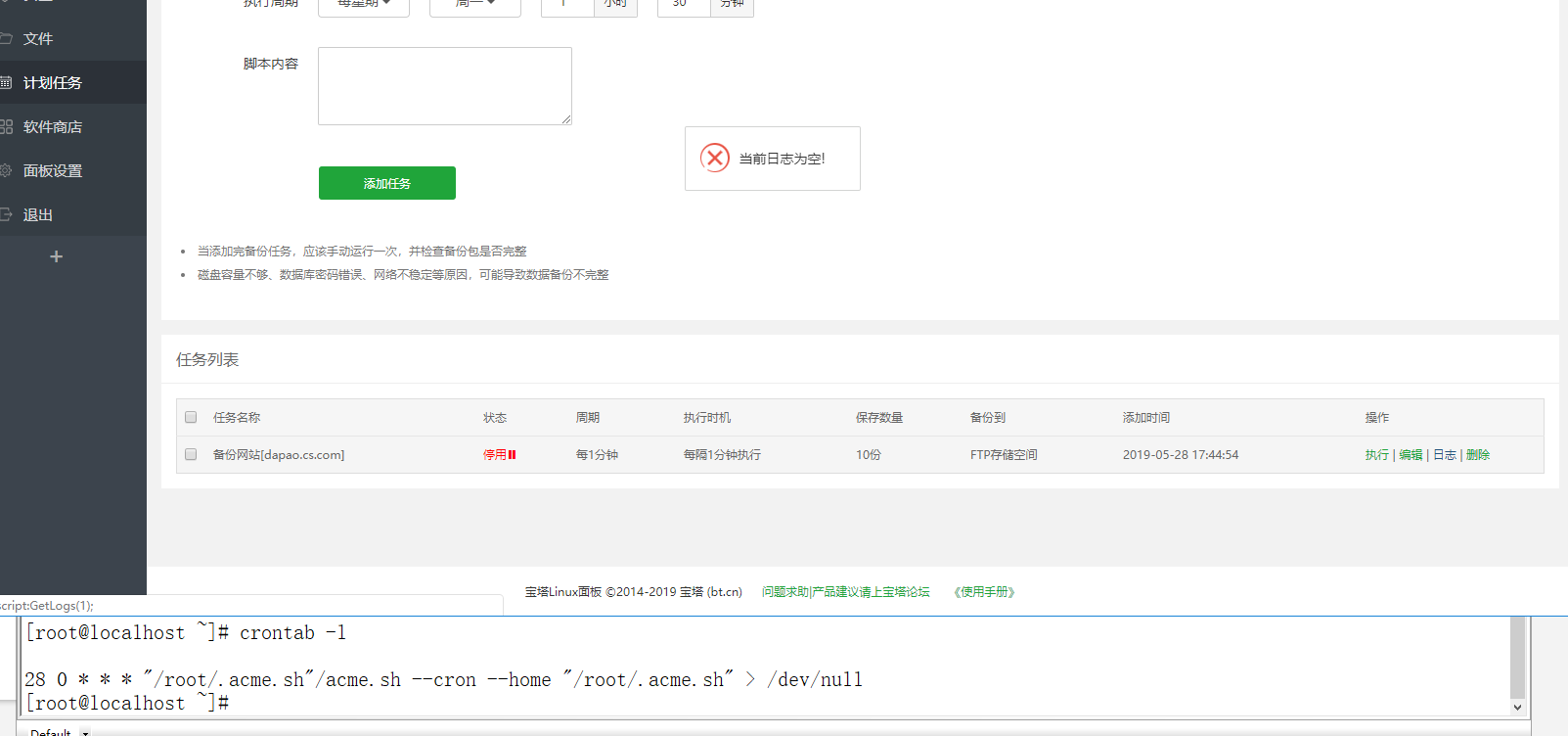Click the red pause icon beside 停用

pos(512,455)
